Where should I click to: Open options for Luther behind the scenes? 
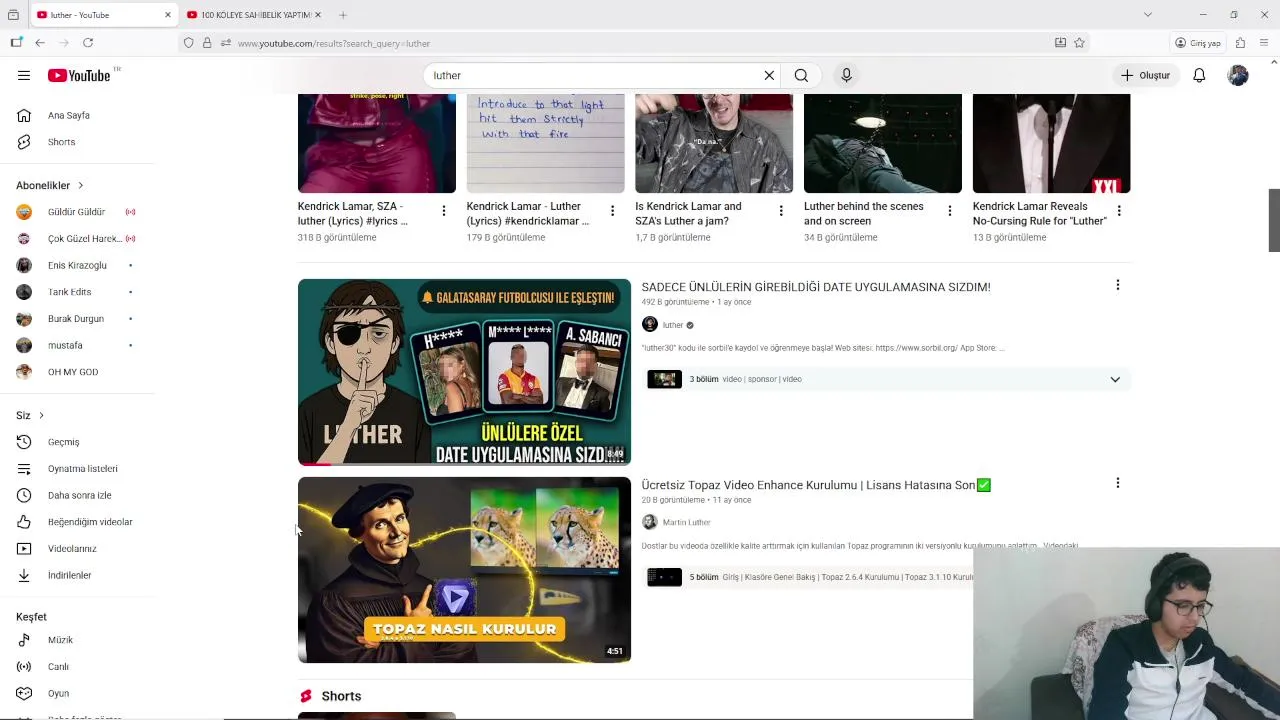tap(950, 211)
